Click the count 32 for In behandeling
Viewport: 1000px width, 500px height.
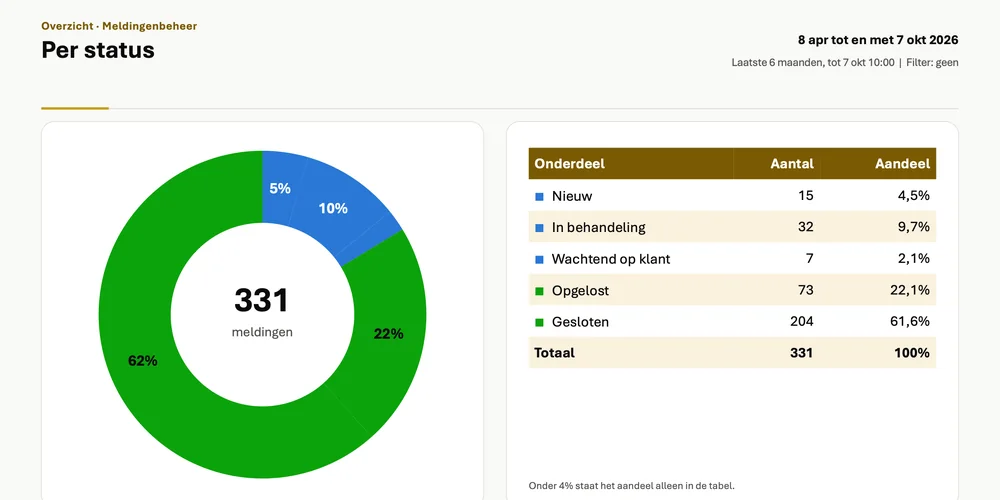(x=805, y=227)
